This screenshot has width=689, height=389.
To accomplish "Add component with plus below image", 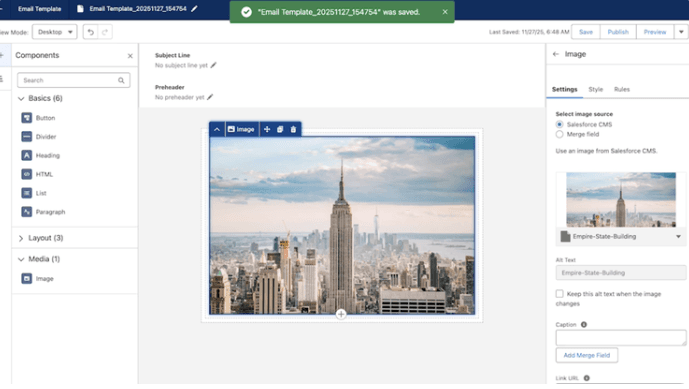I will pos(341,314).
